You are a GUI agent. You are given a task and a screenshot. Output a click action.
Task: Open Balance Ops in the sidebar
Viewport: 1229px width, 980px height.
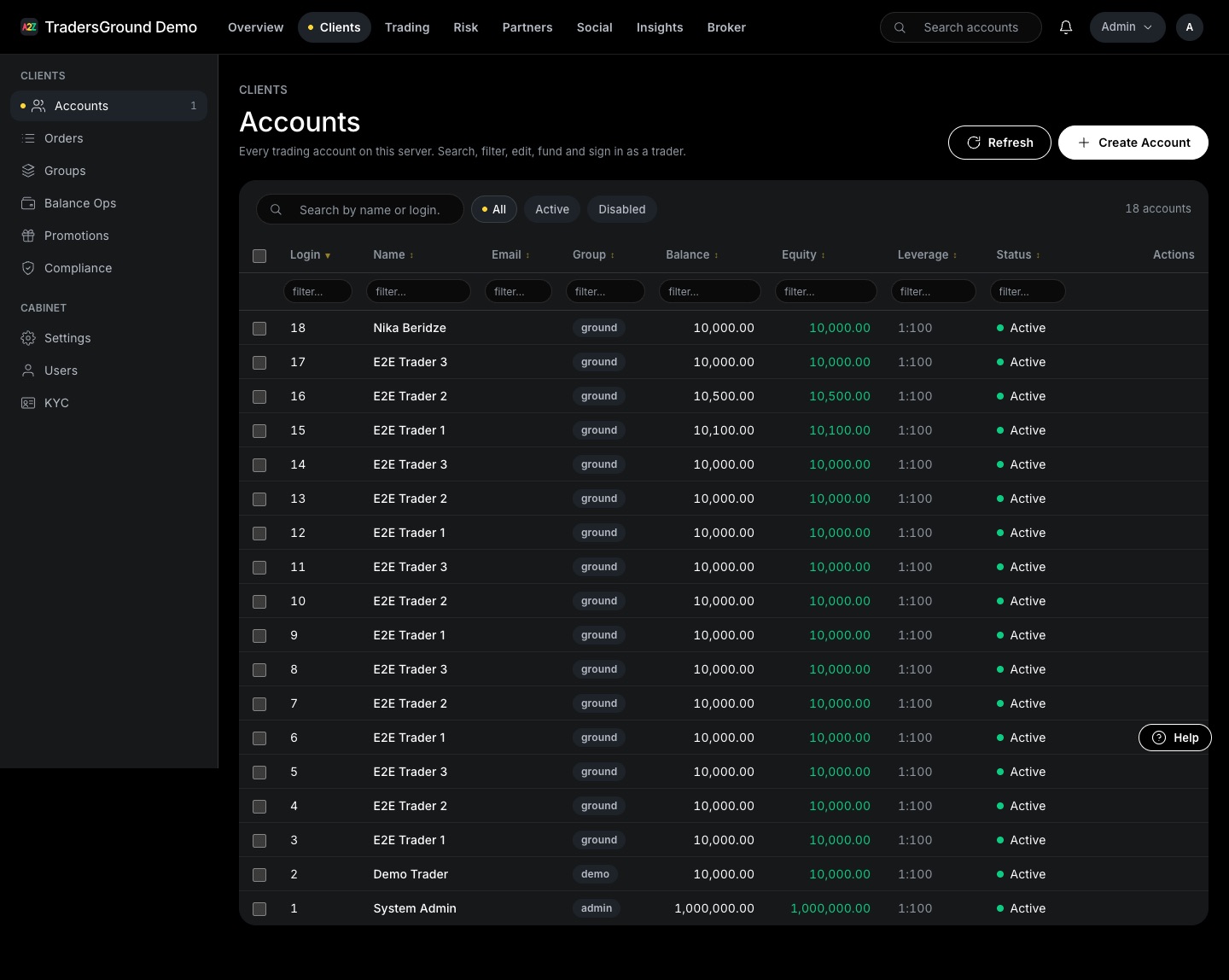tap(109, 203)
